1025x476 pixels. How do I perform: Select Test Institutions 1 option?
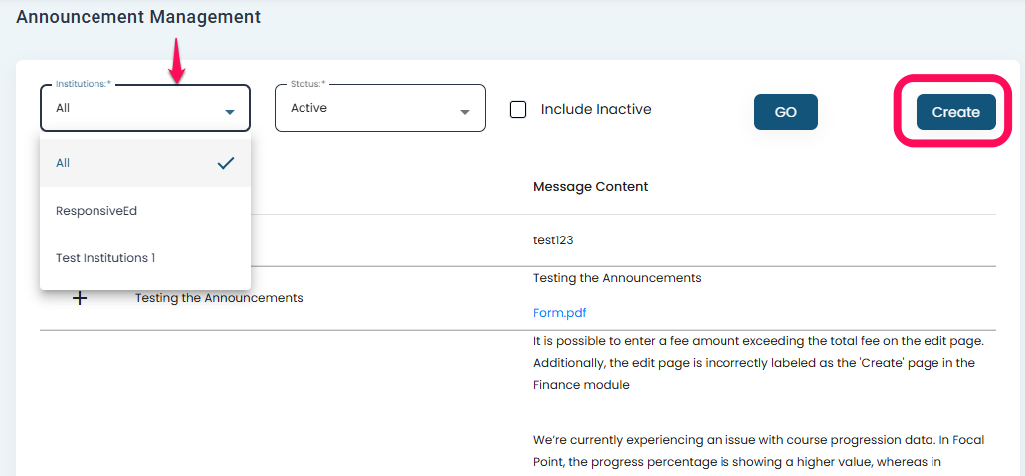coord(106,258)
